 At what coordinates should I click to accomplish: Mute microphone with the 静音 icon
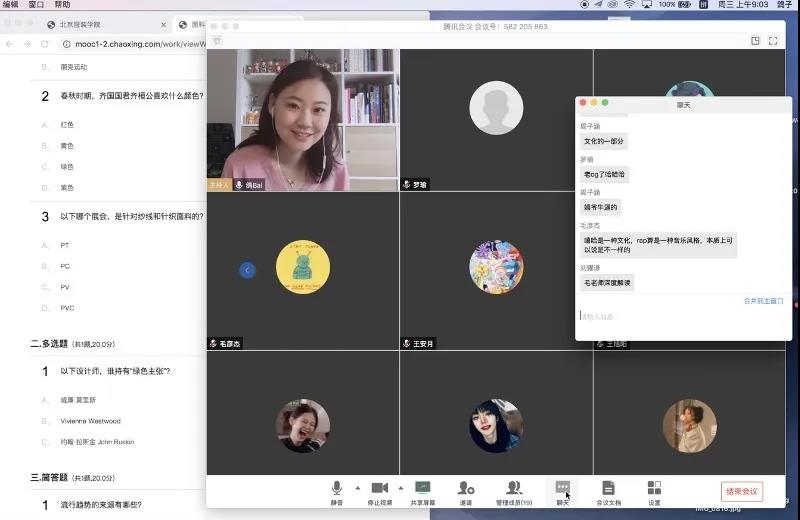[337, 488]
